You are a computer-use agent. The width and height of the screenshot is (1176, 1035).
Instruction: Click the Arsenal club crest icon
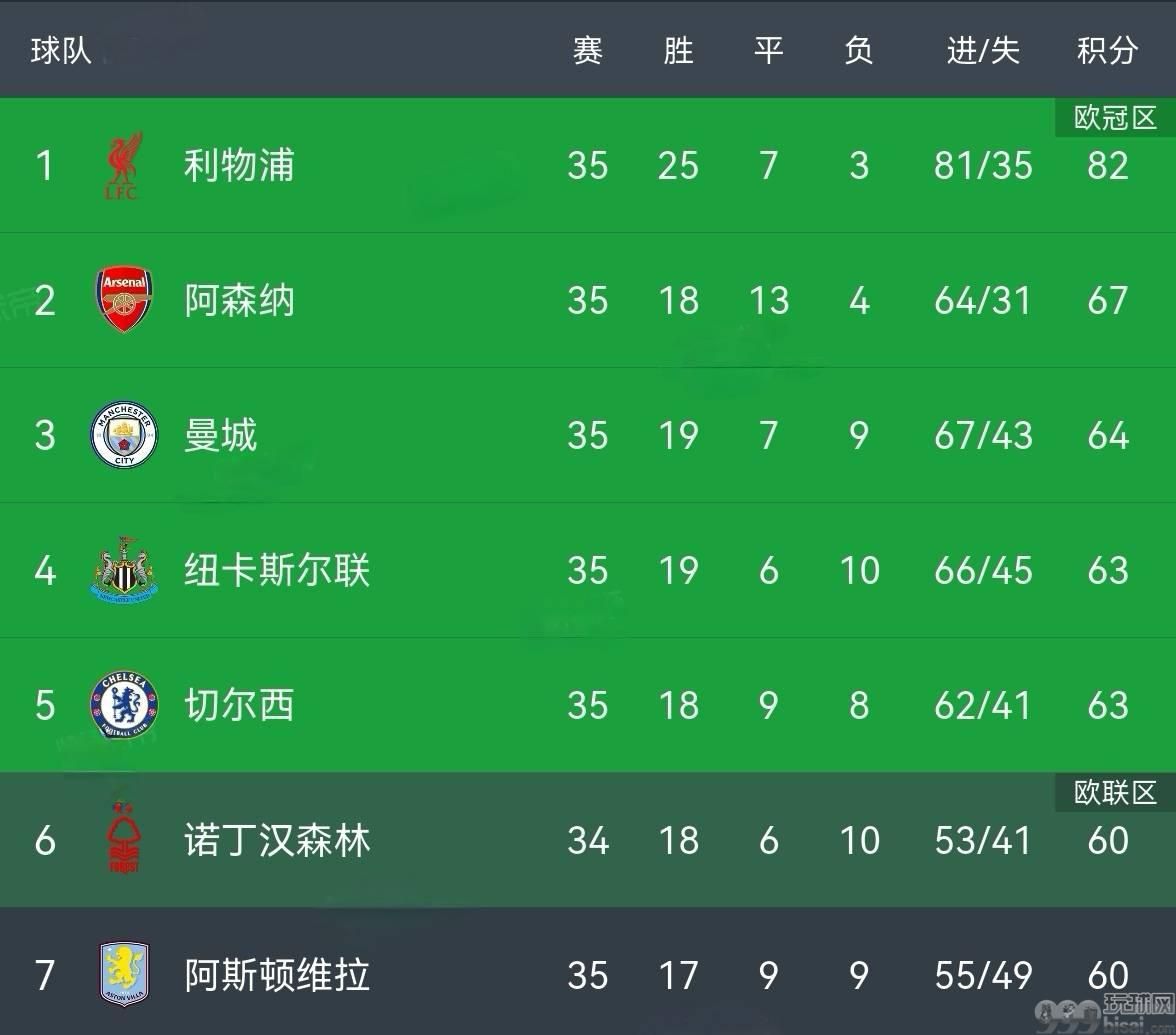[124, 300]
